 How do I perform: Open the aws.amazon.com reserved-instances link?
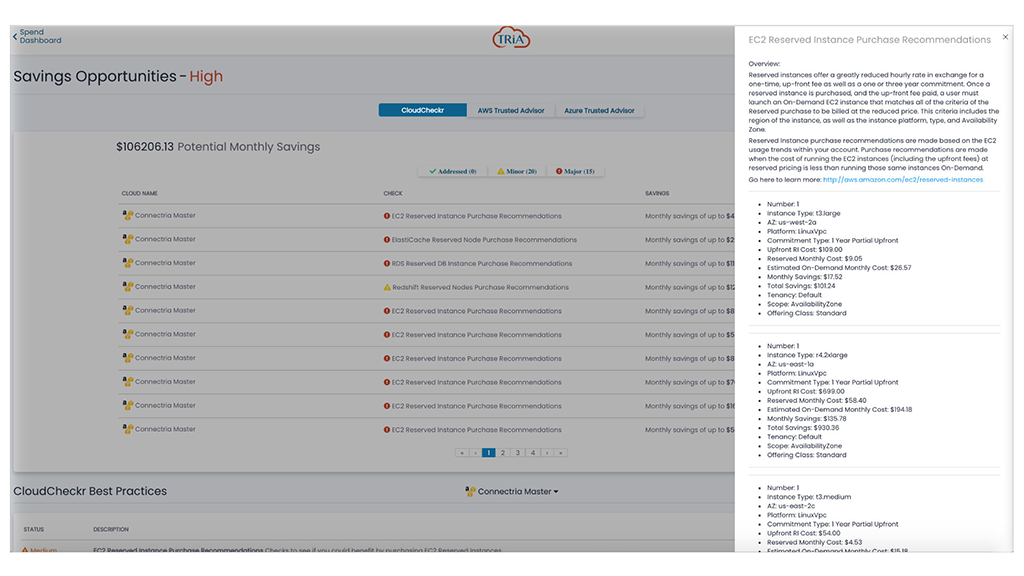pos(903,180)
